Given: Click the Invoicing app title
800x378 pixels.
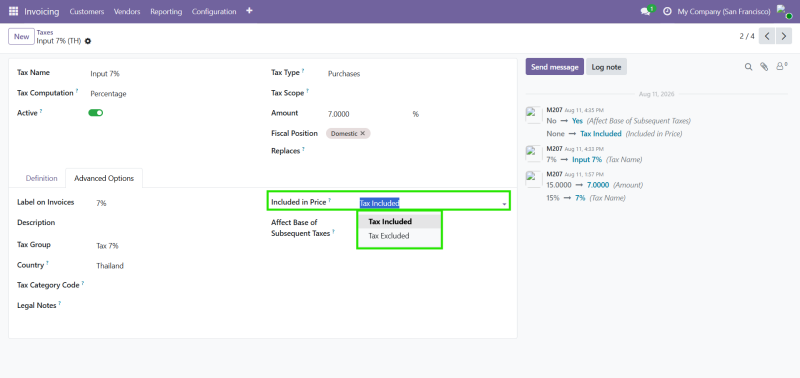Looking at the screenshot, I should (42, 11).
